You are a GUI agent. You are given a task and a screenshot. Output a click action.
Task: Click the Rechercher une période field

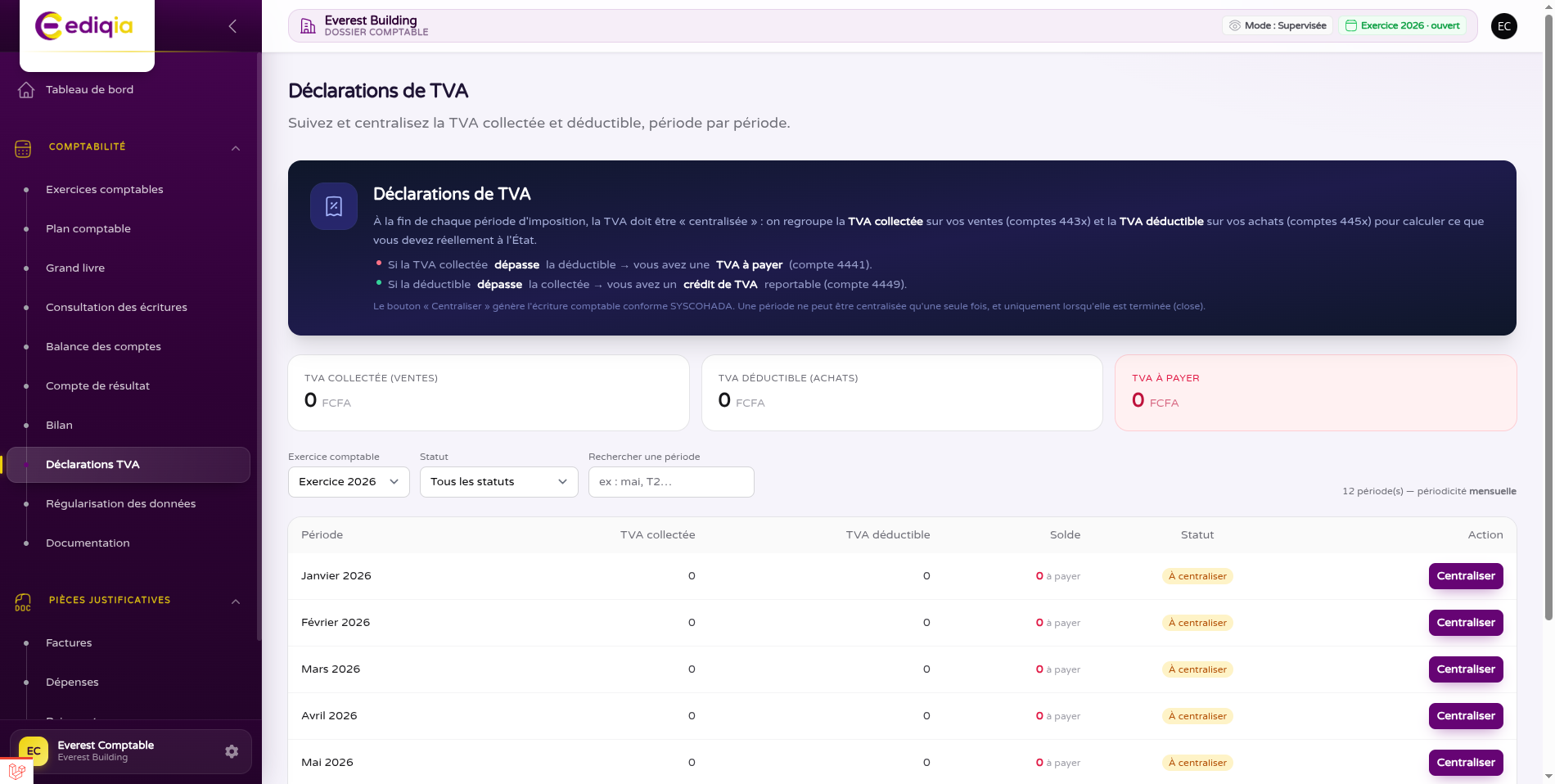coord(671,482)
